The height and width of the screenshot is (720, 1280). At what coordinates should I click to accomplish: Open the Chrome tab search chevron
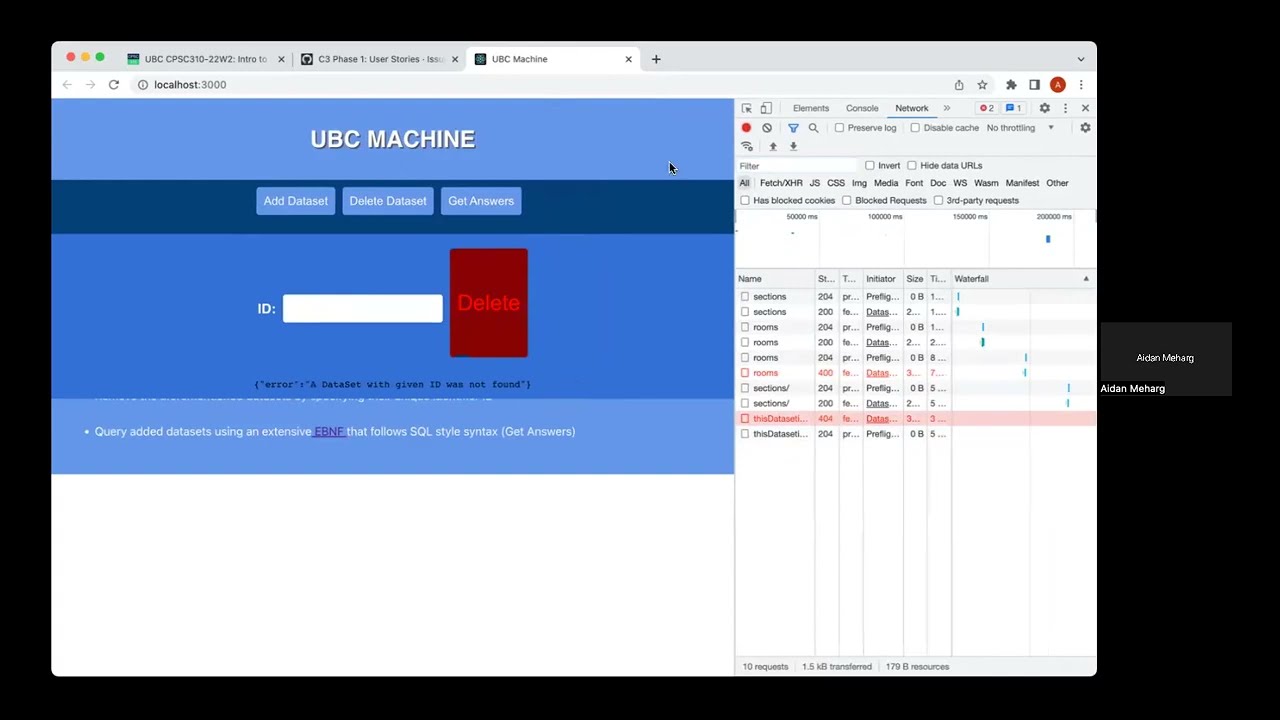(x=1081, y=59)
